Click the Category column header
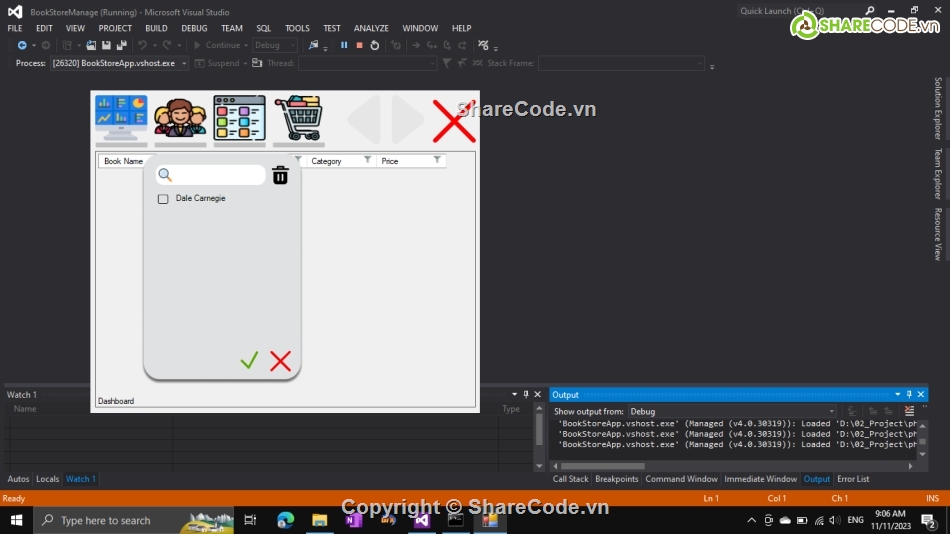Image resolution: width=950 pixels, height=534 pixels. click(327, 161)
